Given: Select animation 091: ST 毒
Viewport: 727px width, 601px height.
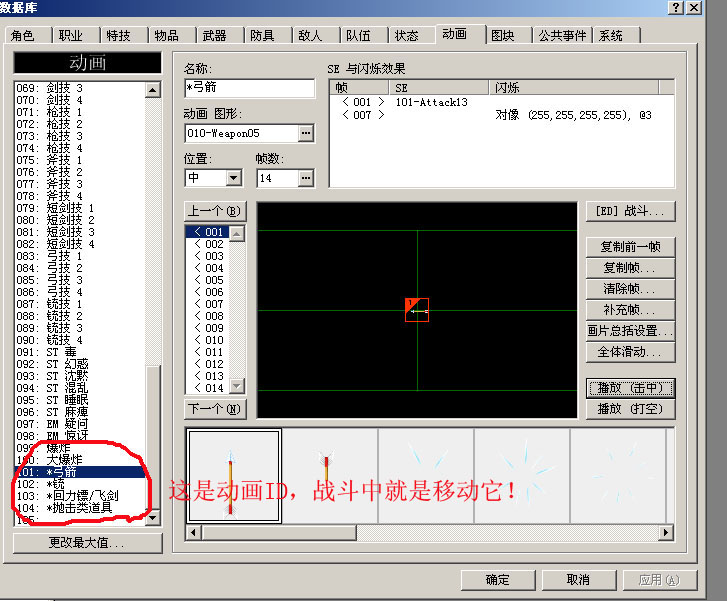Looking at the screenshot, I should (80, 352).
